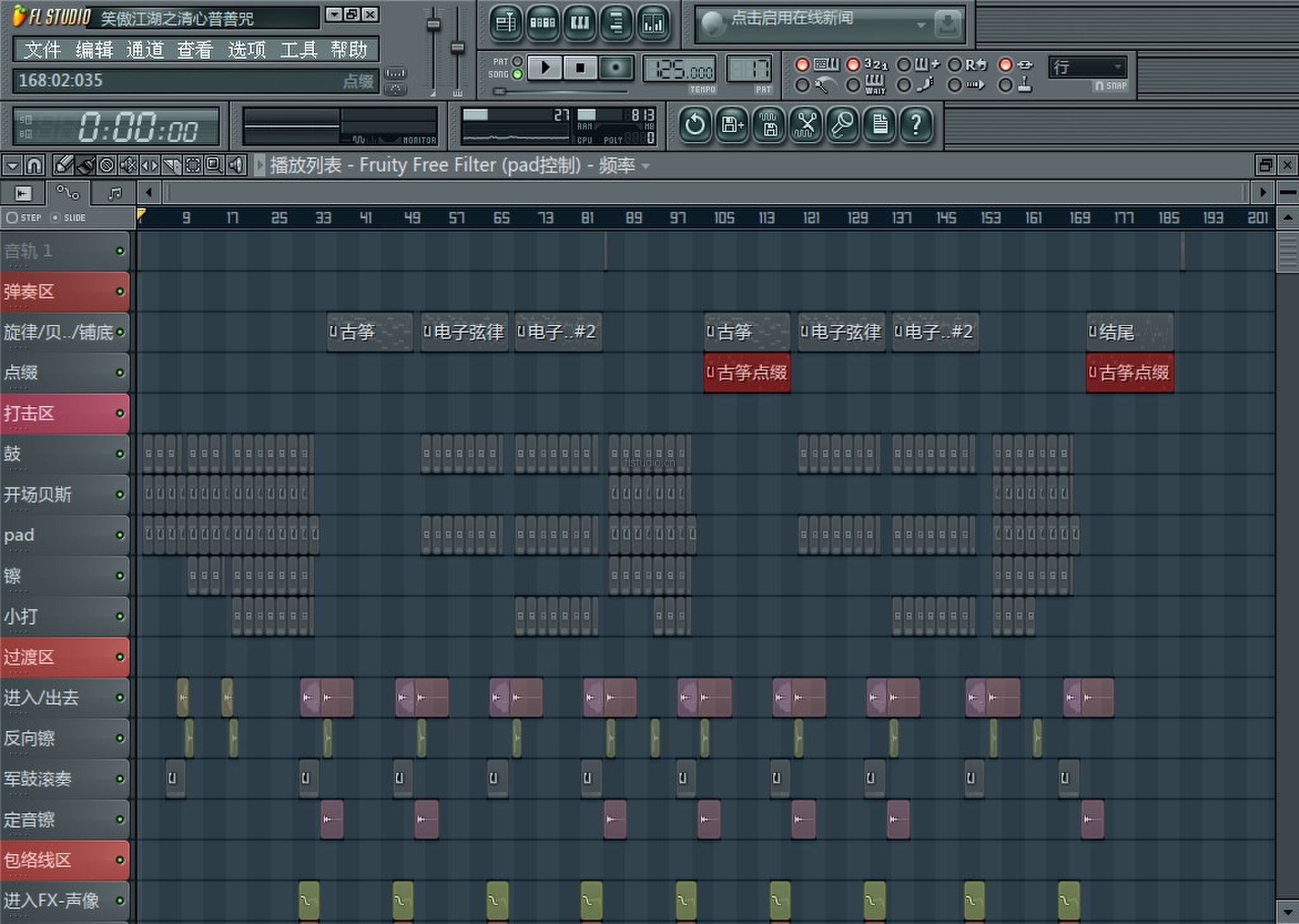This screenshot has width=1299, height=924.
Task: Open the 帮助 menu
Action: click(349, 49)
